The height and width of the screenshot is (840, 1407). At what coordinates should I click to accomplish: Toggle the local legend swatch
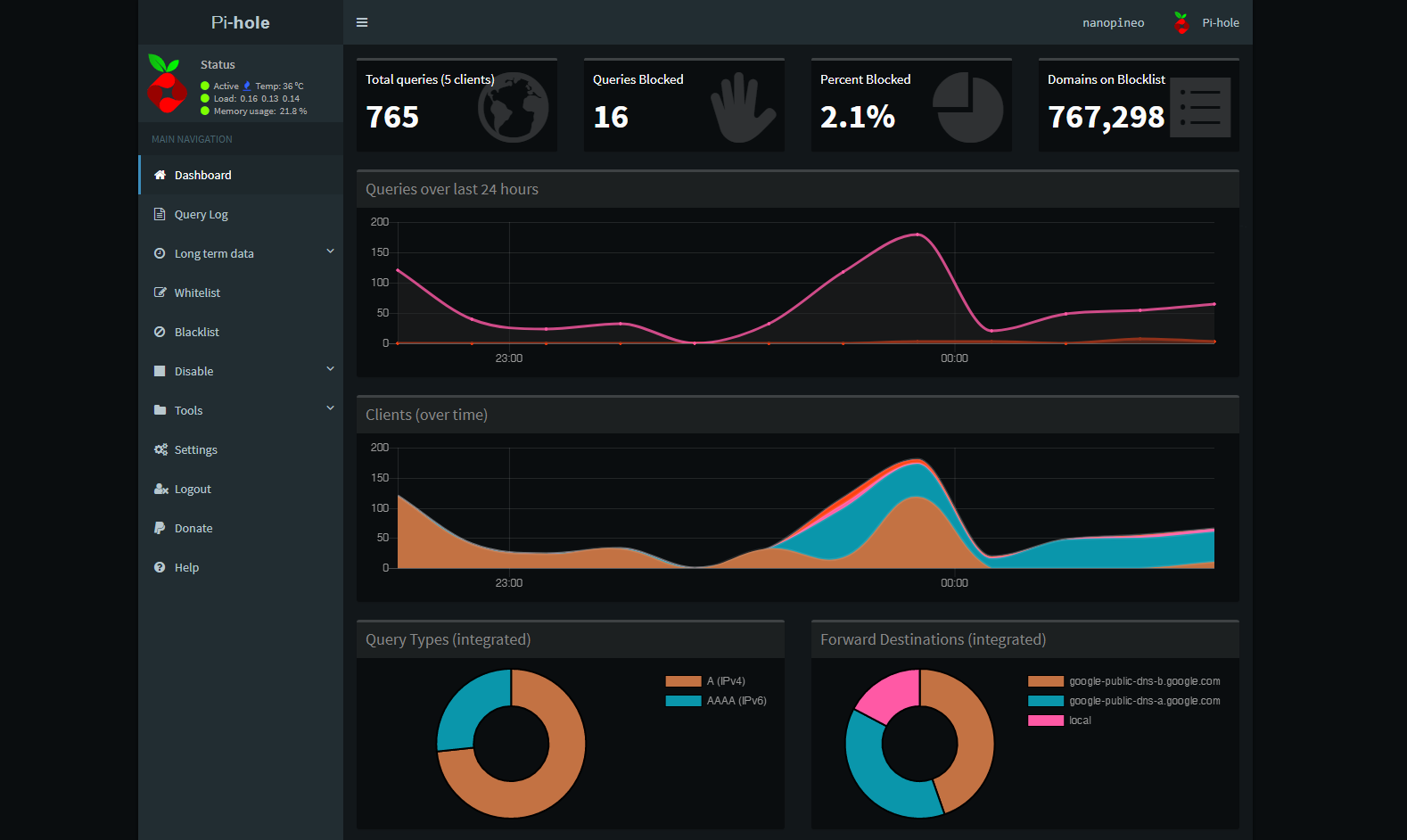(1046, 721)
